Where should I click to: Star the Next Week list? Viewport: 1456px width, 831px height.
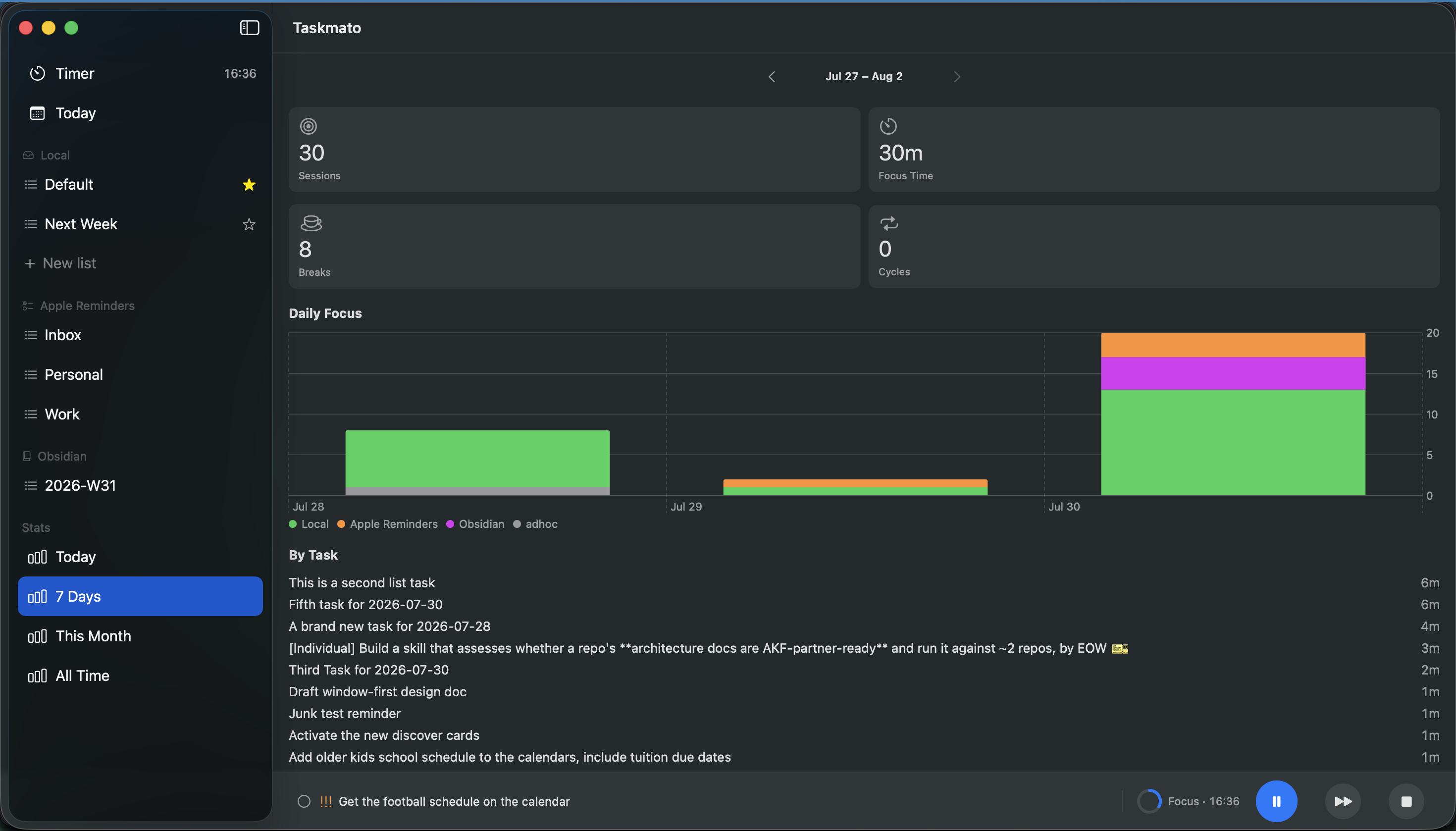coord(249,224)
